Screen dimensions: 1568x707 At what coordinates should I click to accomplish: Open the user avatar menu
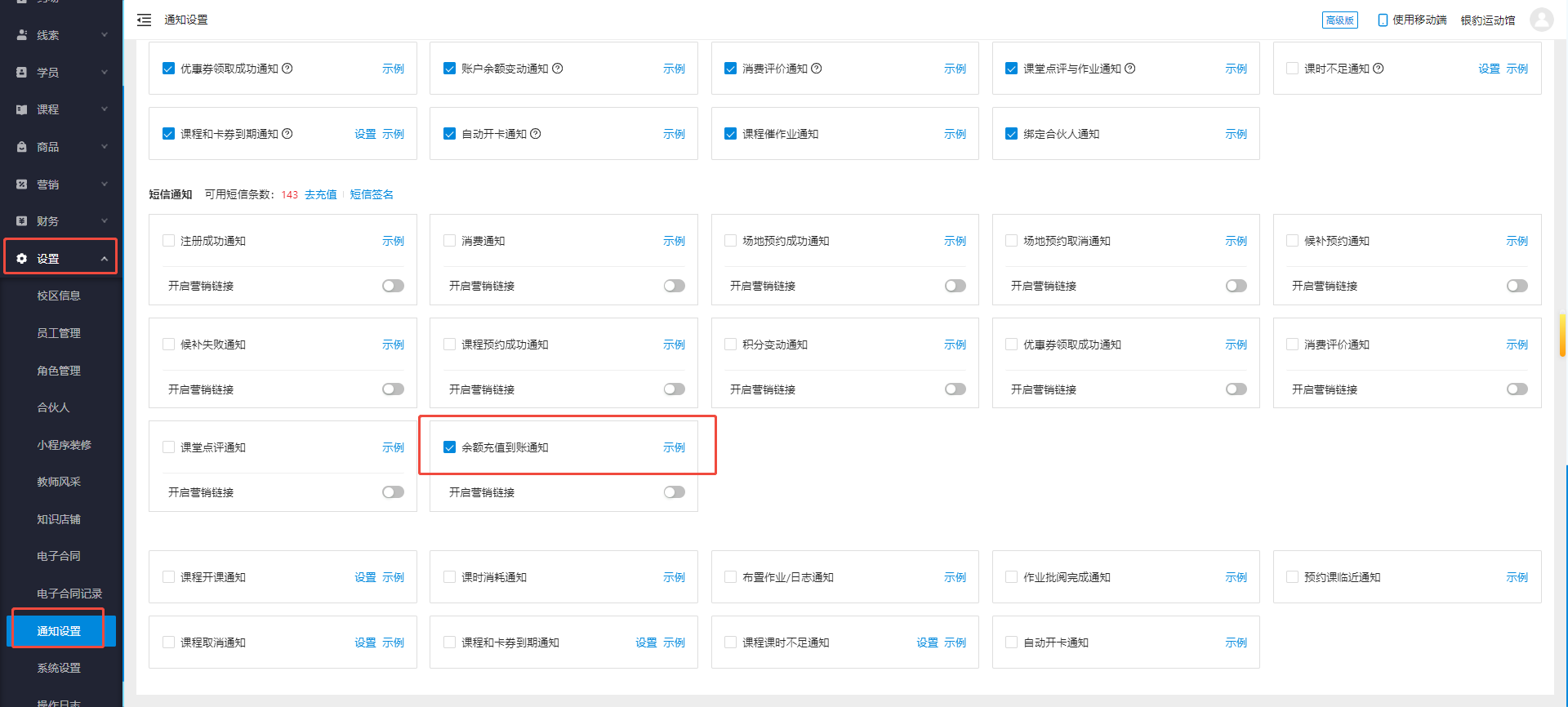click(1541, 20)
